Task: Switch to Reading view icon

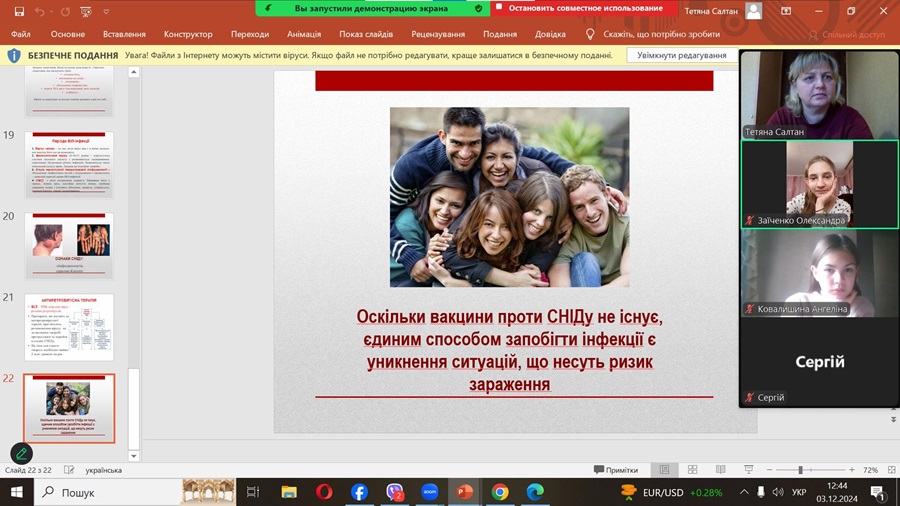Action: point(721,470)
